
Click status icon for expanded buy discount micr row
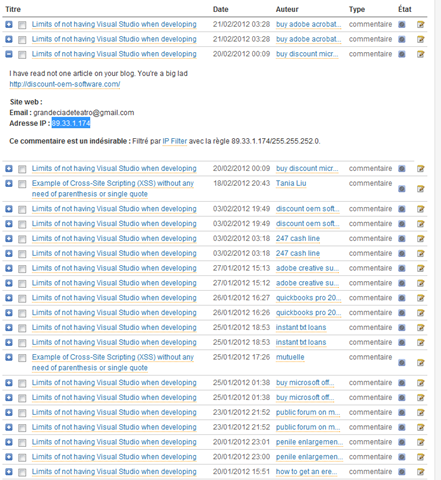pyautogui.click(x=402, y=54)
